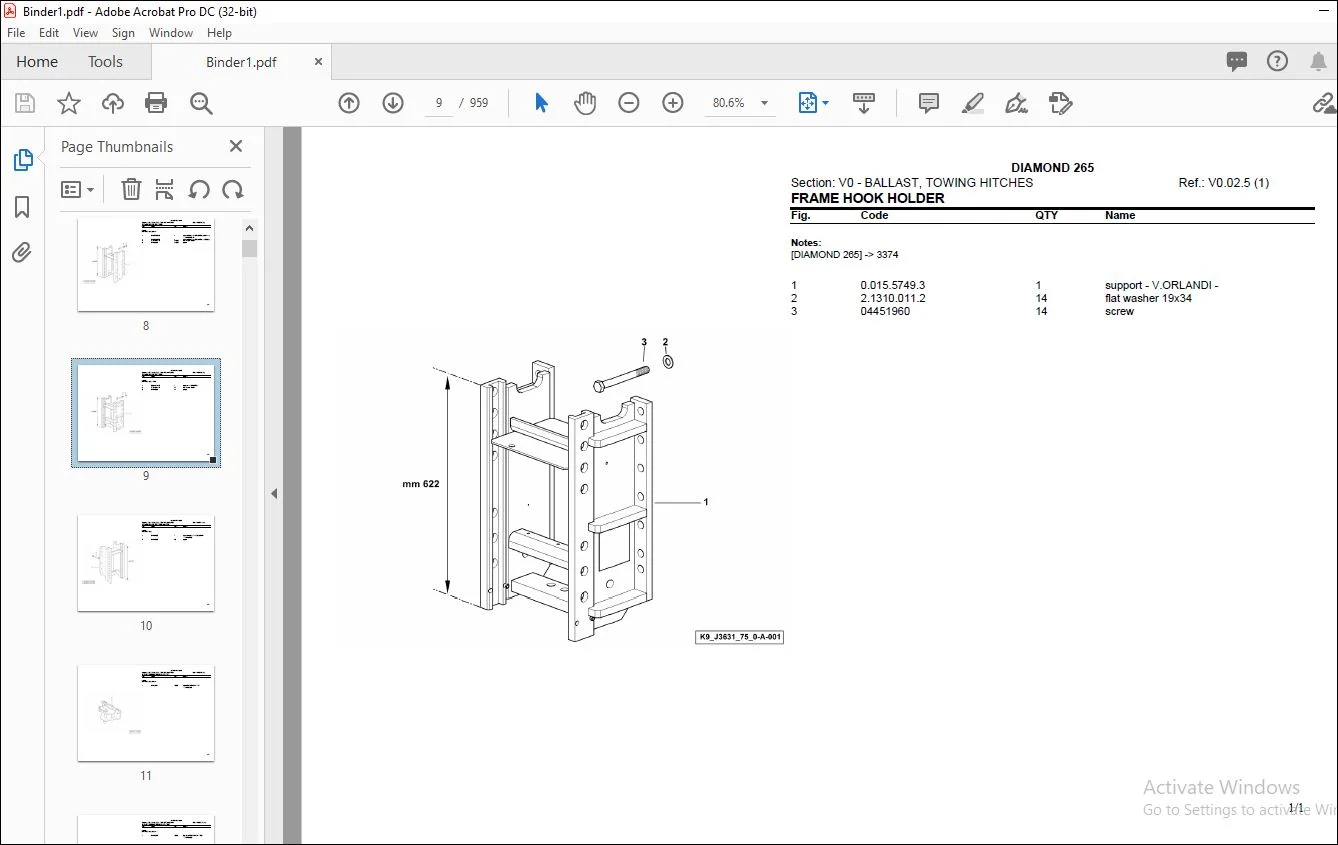Add a sticky note comment

coord(929,103)
